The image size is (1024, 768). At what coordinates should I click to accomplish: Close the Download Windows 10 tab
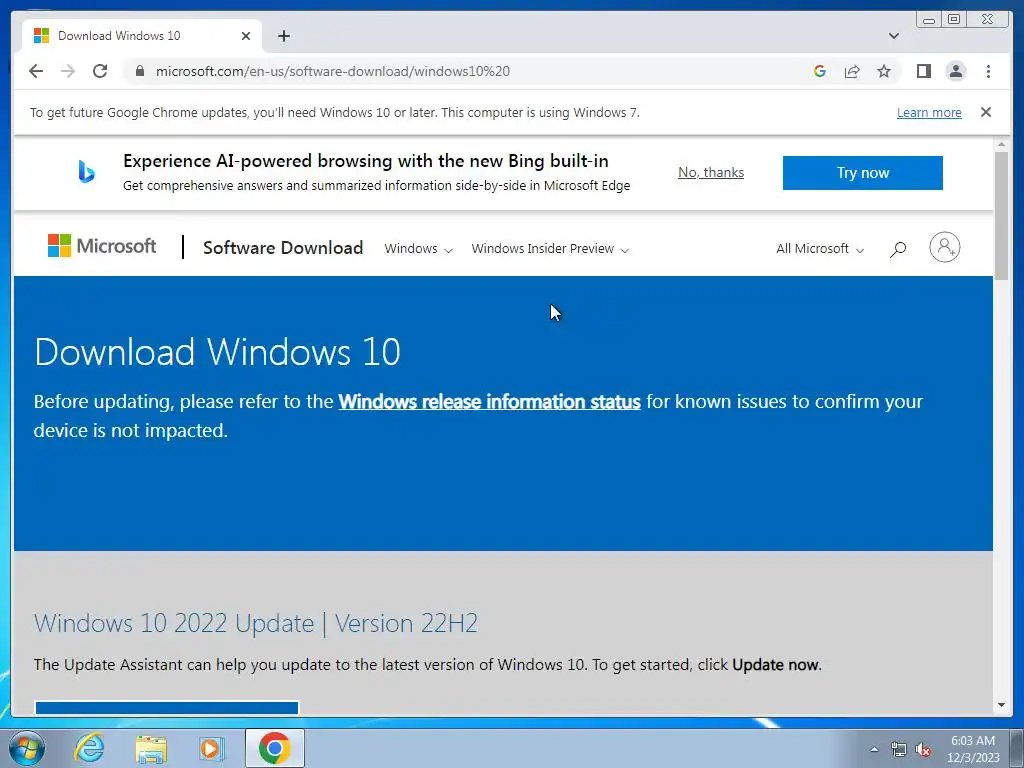246,36
